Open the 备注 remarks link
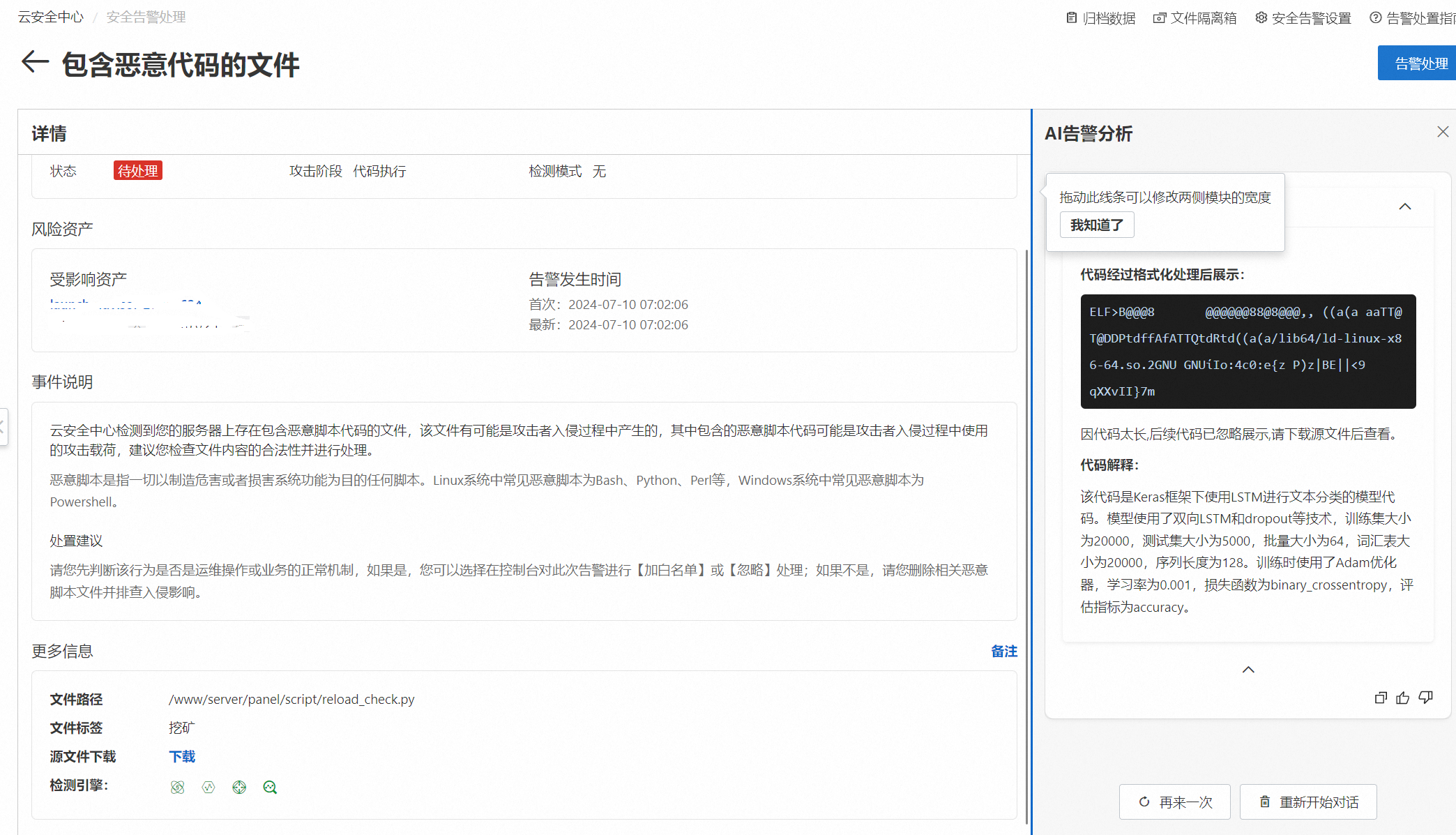The width and height of the screenshot is (1456, 835). click(x=1004, y=651)
